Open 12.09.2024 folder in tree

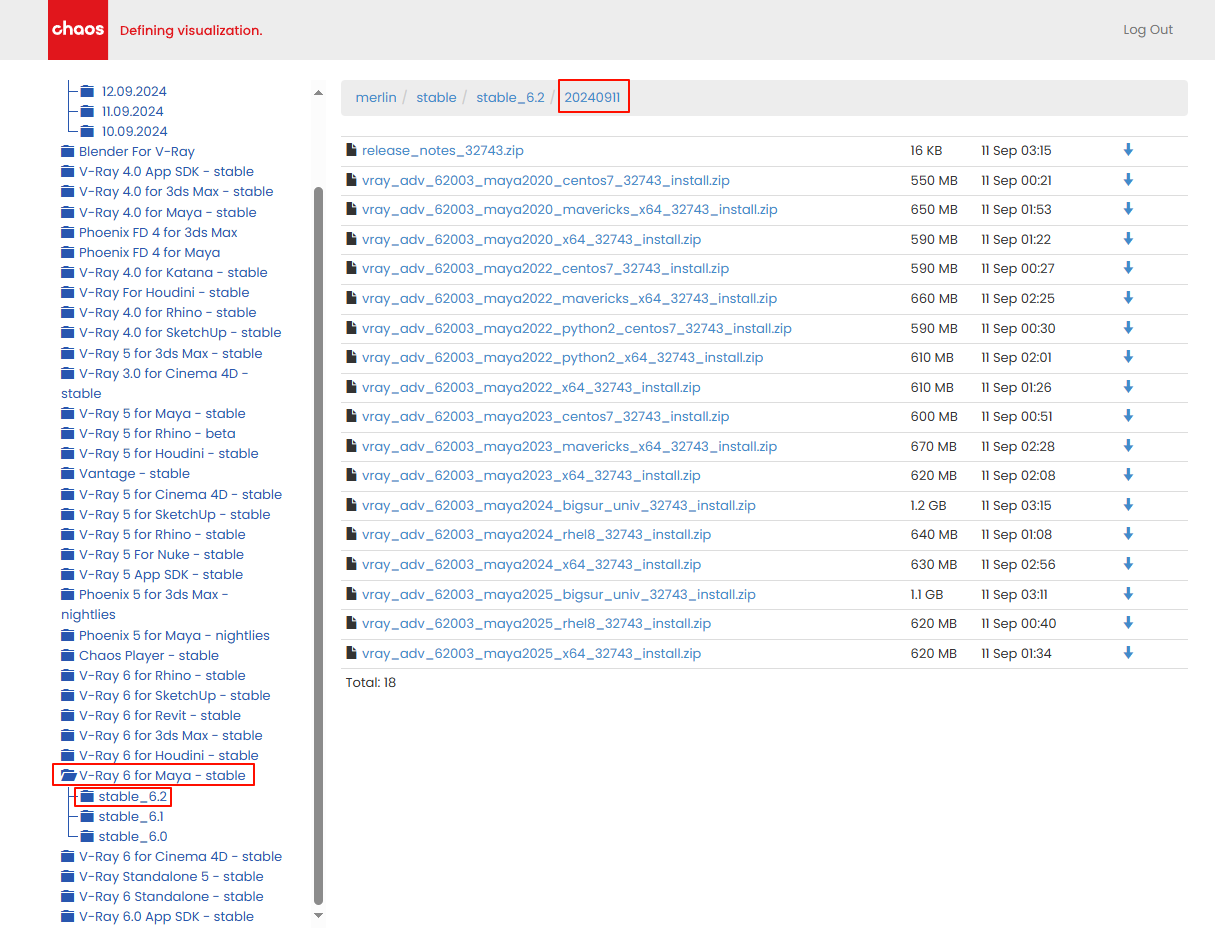click(134, 92)
